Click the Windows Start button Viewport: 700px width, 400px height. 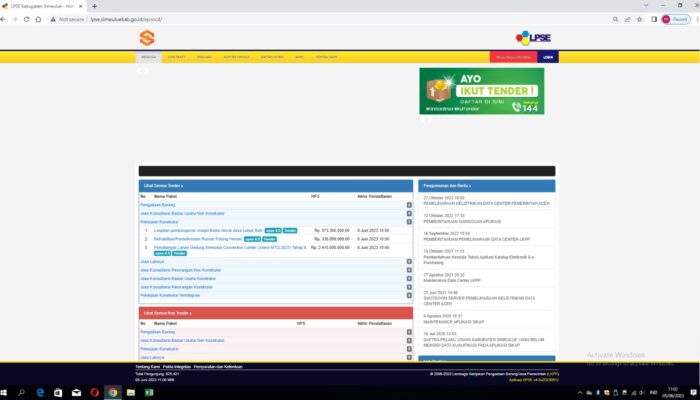[9, 392]
